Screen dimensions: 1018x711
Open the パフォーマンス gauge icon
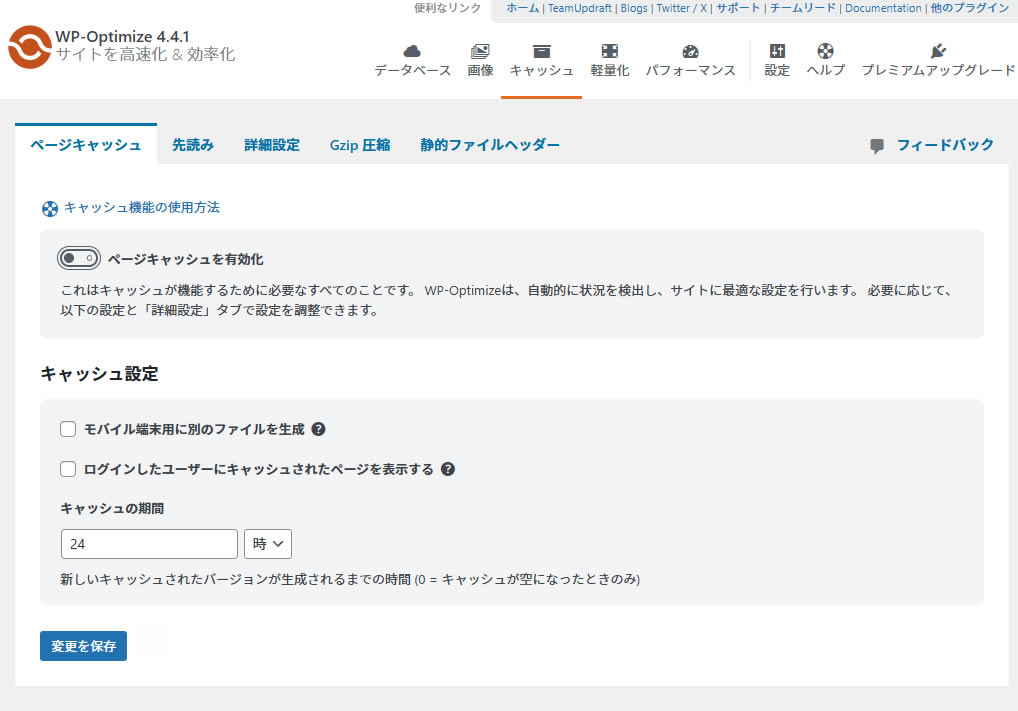690,52
